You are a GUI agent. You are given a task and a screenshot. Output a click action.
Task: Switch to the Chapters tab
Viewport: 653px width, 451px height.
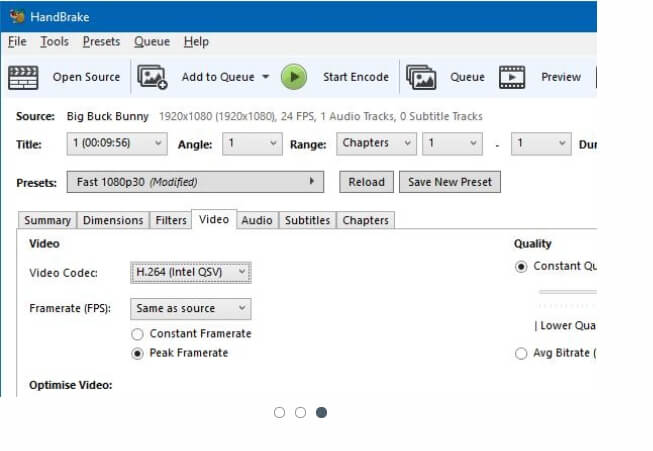(365, 220)
